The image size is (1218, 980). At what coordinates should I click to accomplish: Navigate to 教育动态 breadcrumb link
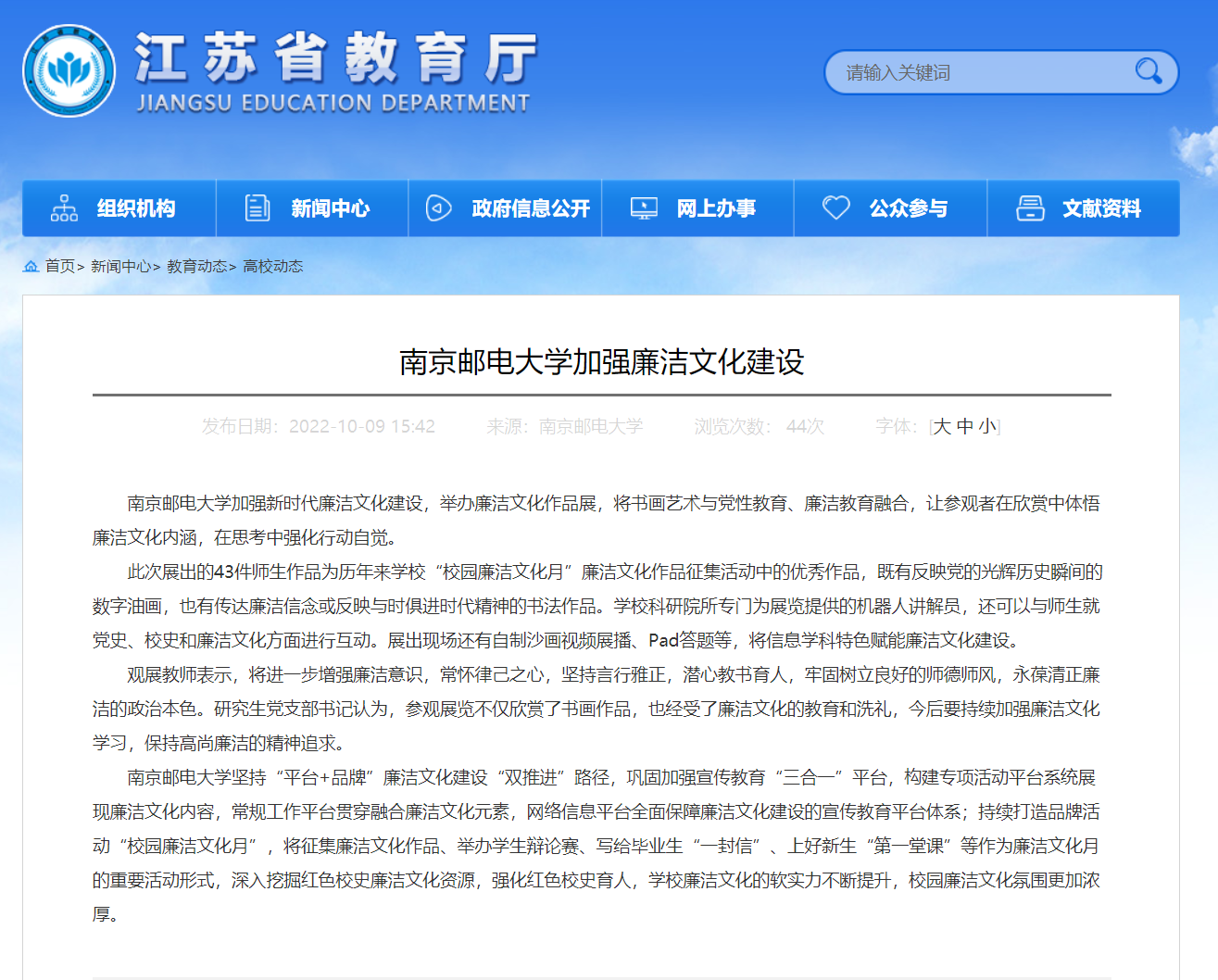click(x=196, y=267)
